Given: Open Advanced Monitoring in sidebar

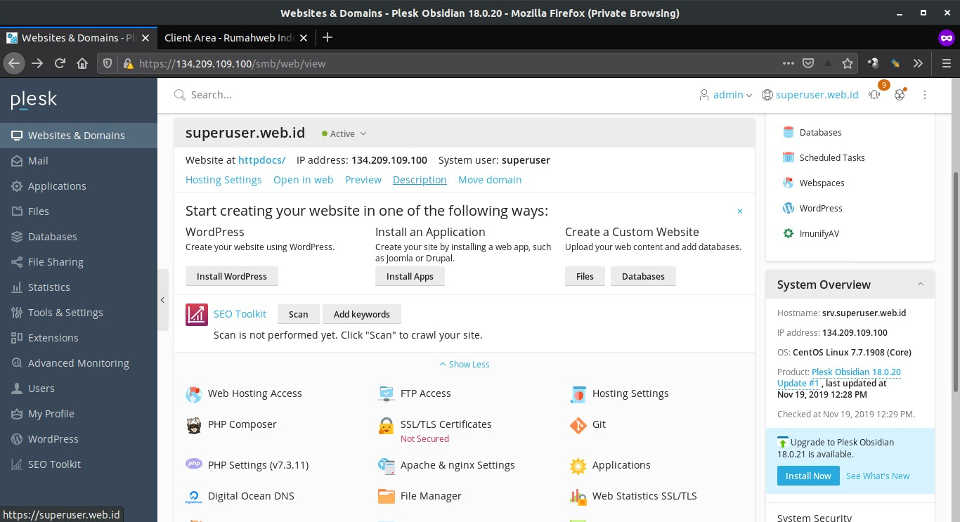Looking at the screenshot, I should [78, 363].
